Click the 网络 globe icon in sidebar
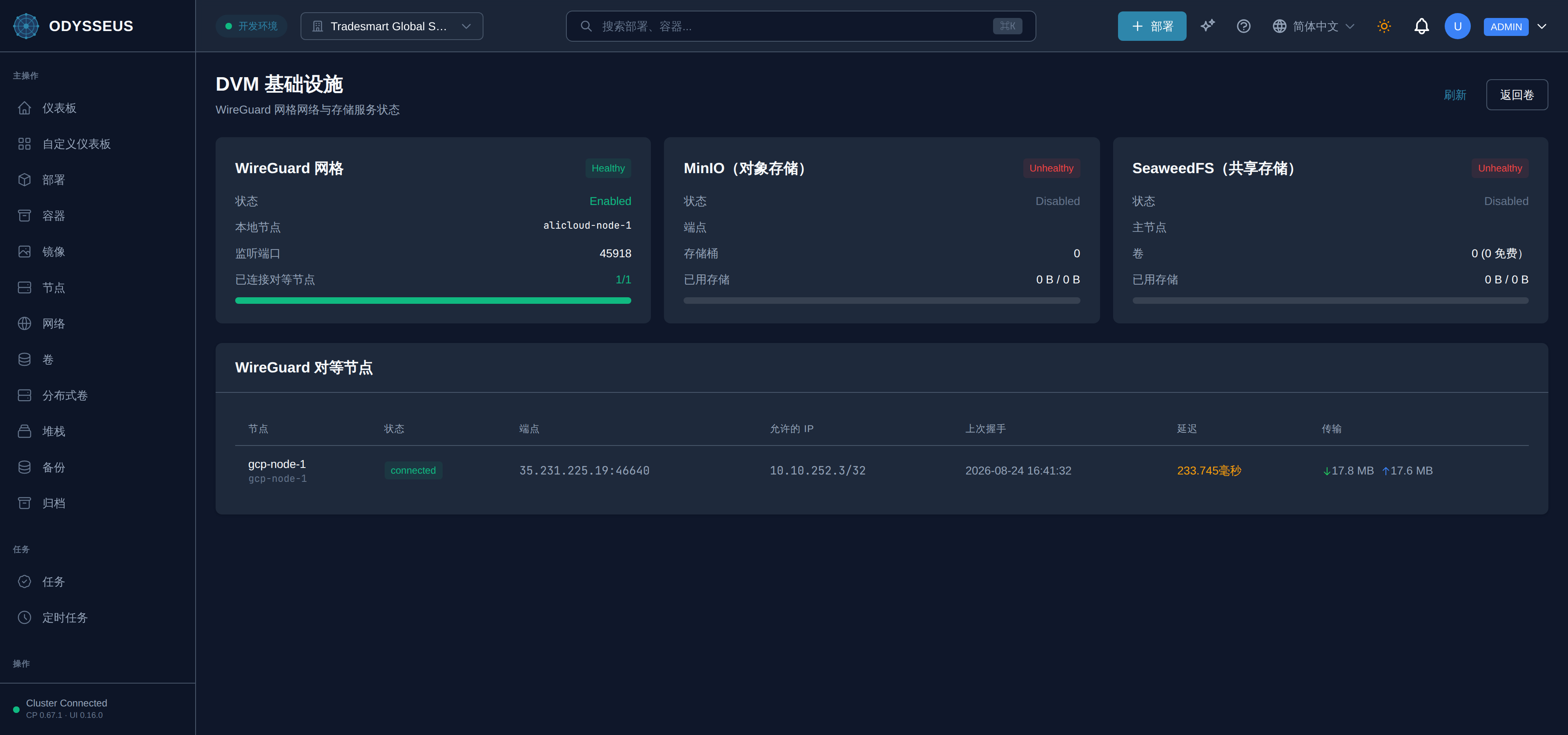This screenshot has height=735, width=1568. [x=24, y=323]
